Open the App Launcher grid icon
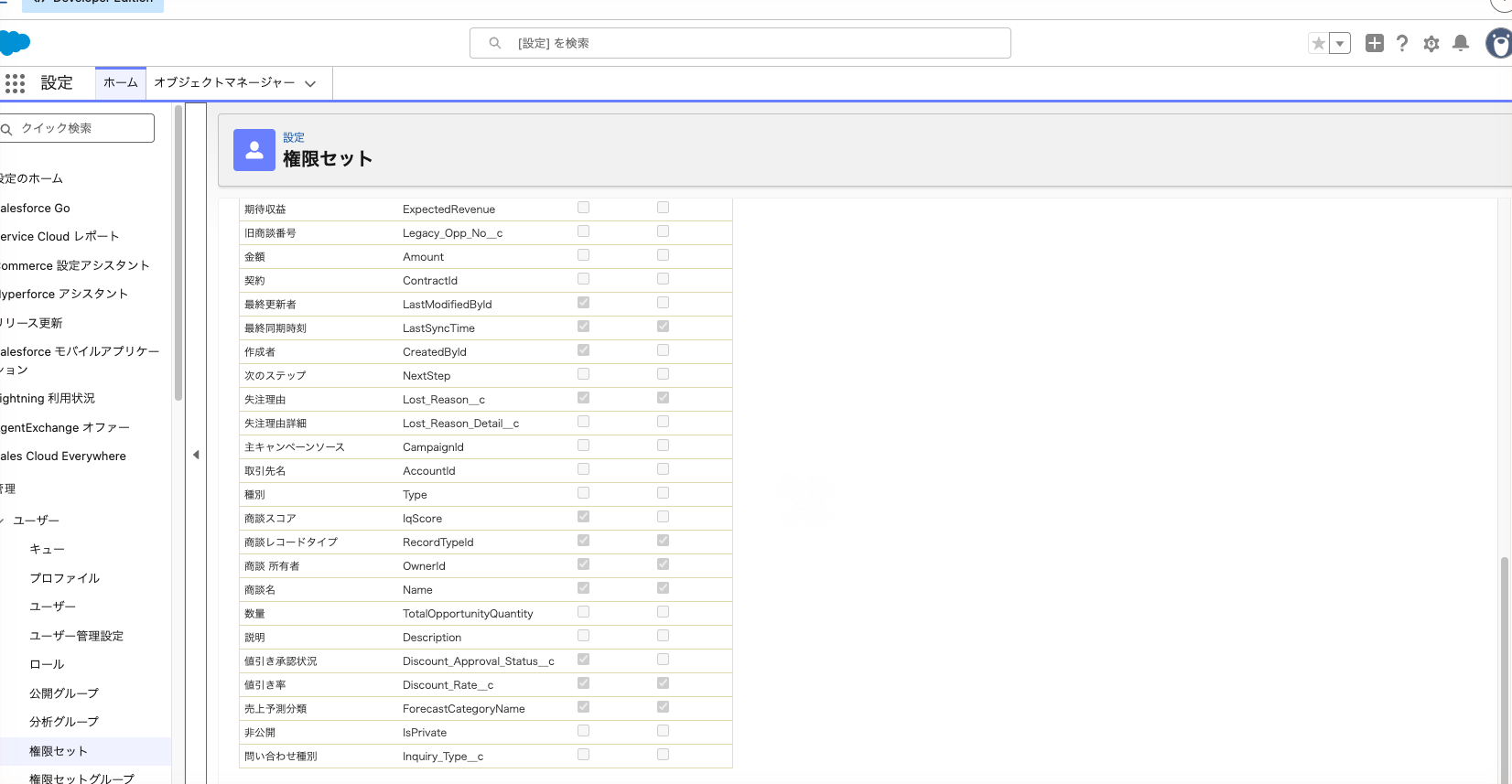Screen dimensions: 1512x784 coord(15,83)
